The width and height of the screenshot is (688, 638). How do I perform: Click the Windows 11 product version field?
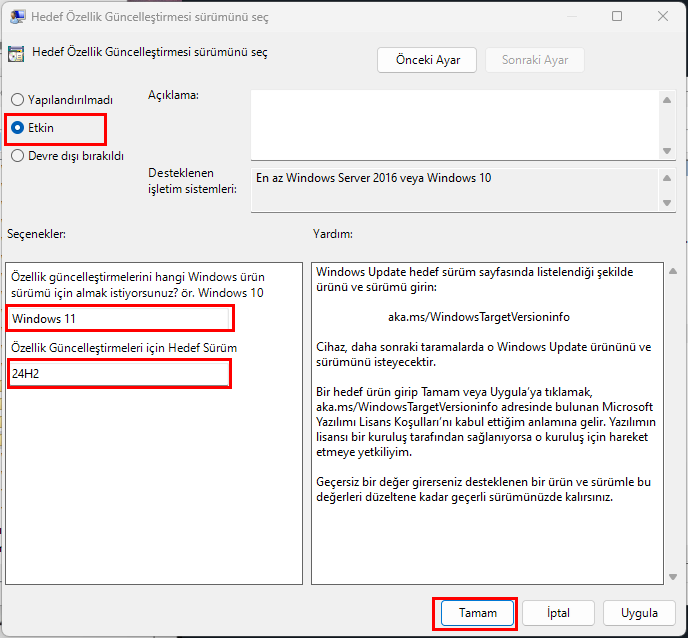[x=119, y=319]
